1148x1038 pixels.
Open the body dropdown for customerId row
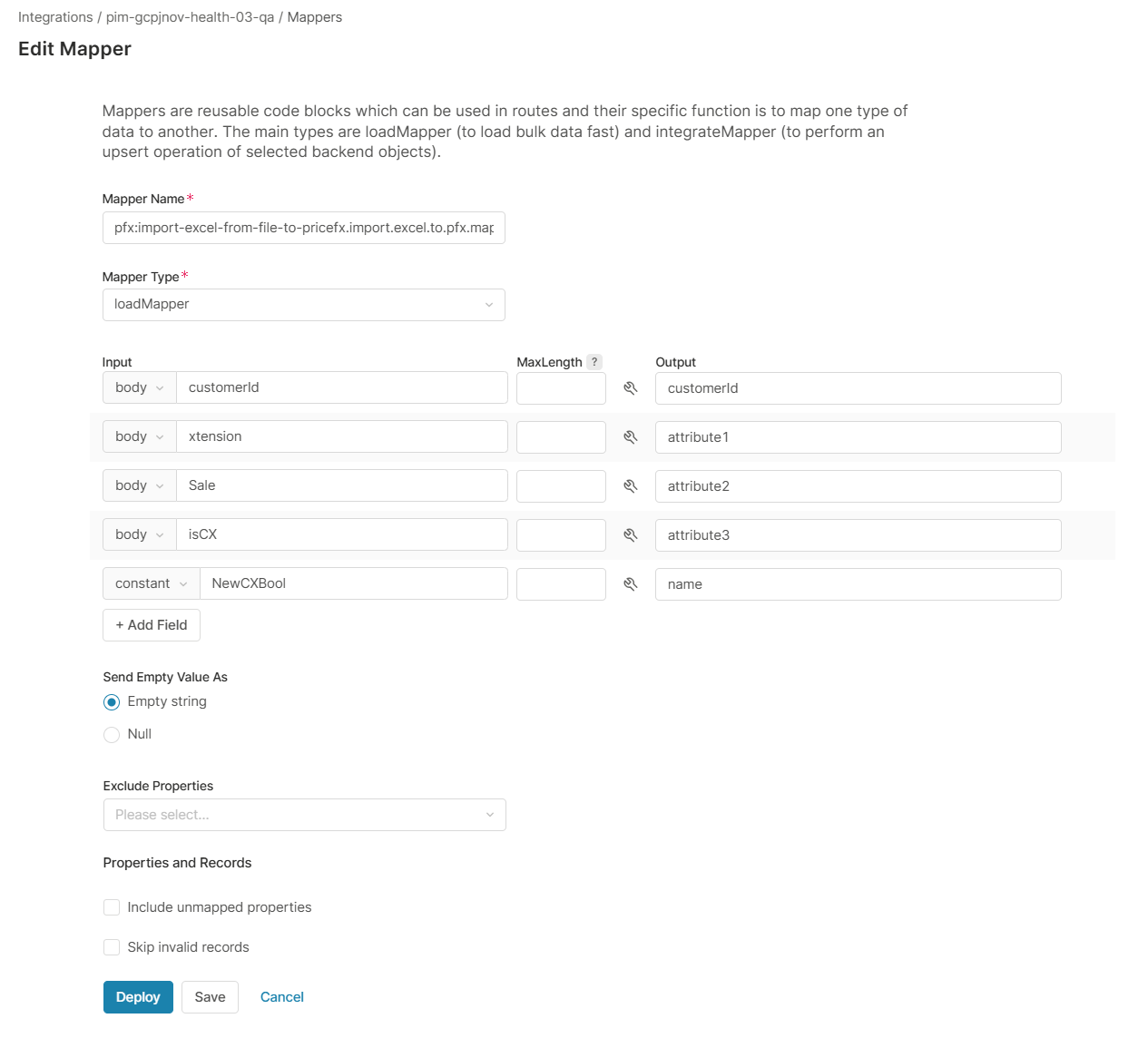[x=139, y=387]
